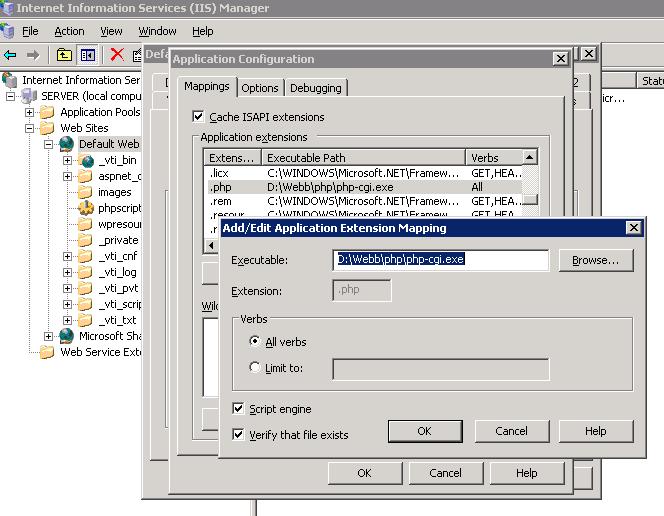The image size is (664, 516).
Task: Open the File menu
Action: coord(30,31)
